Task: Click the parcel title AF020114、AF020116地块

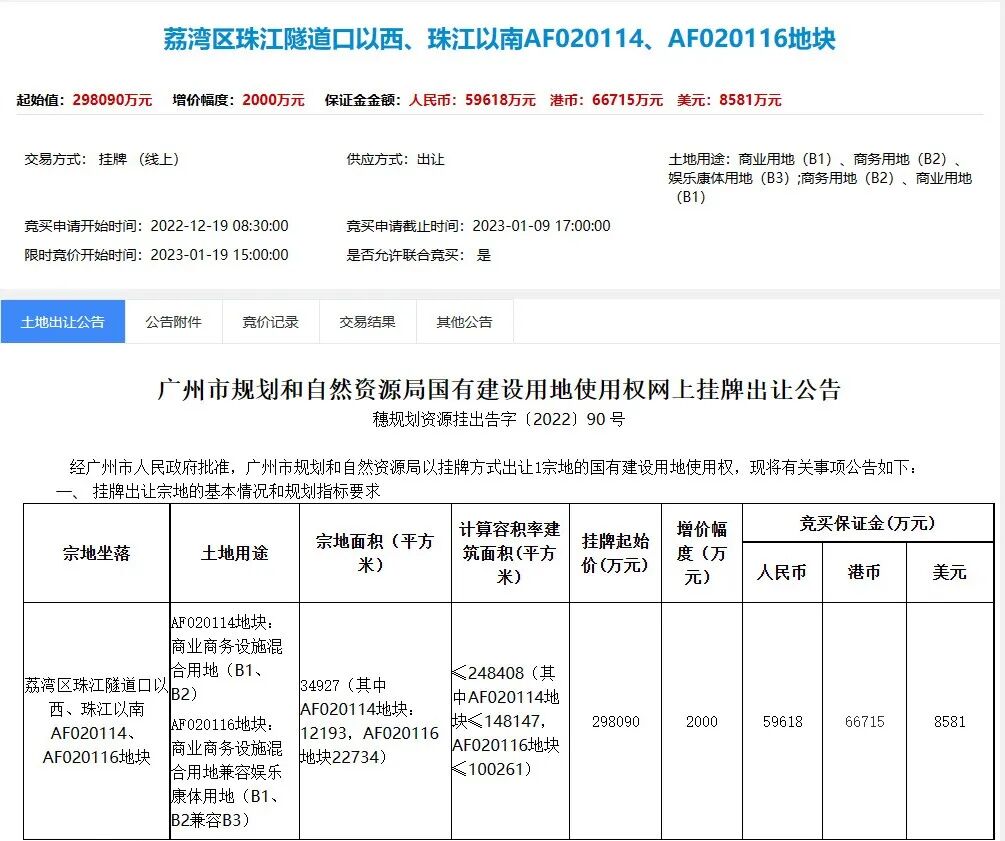Action: pos(500,38)
